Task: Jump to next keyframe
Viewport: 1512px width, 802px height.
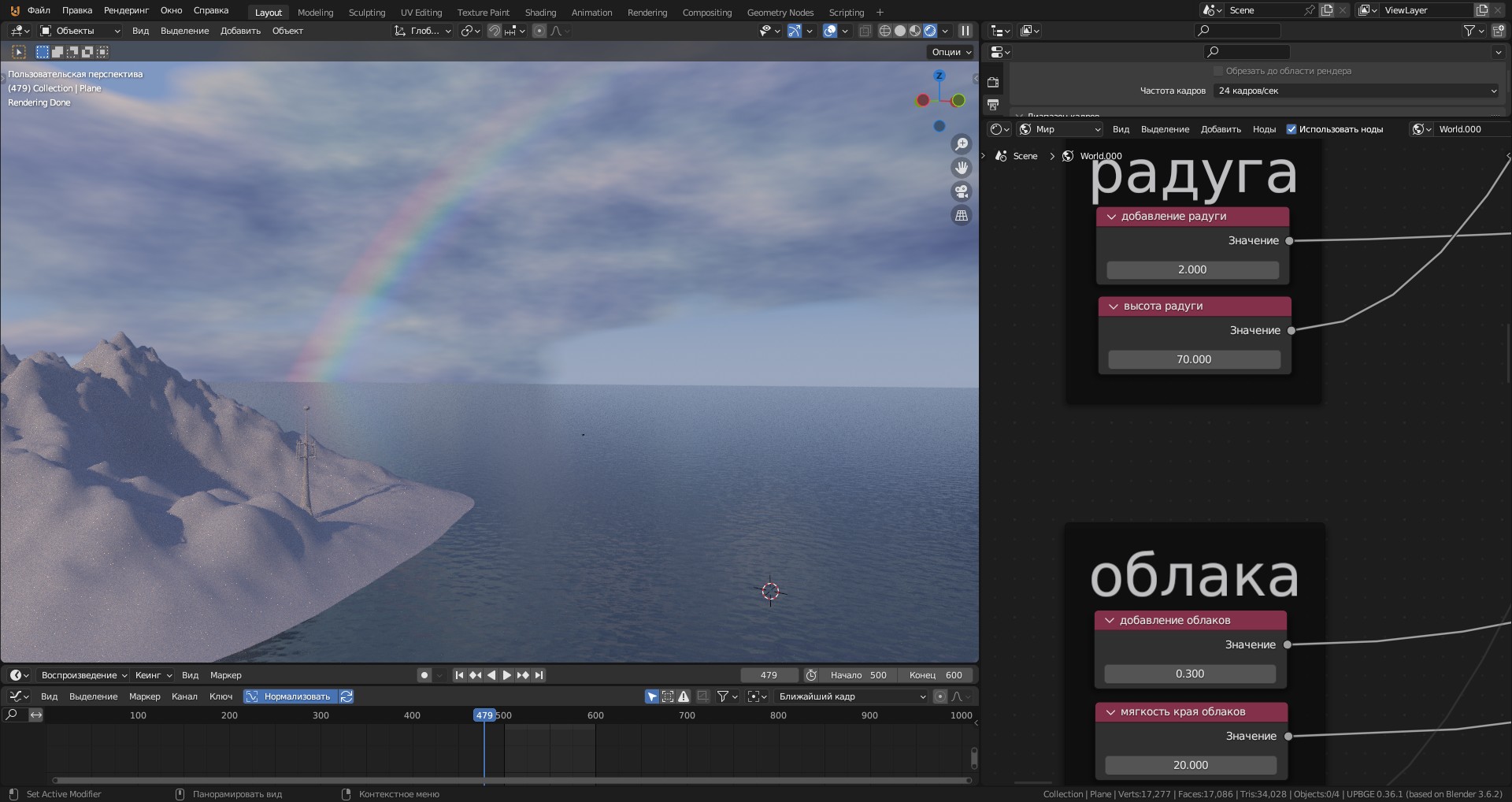Action: (523, 675)
